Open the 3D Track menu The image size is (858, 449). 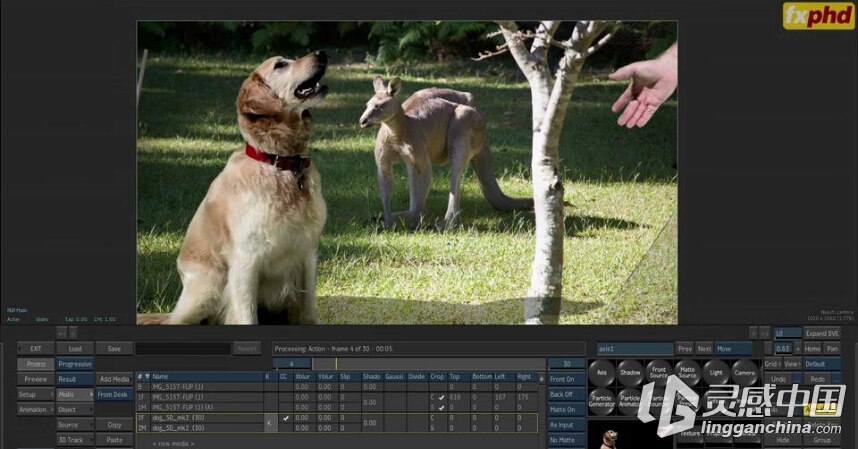(x=75, y=440)
